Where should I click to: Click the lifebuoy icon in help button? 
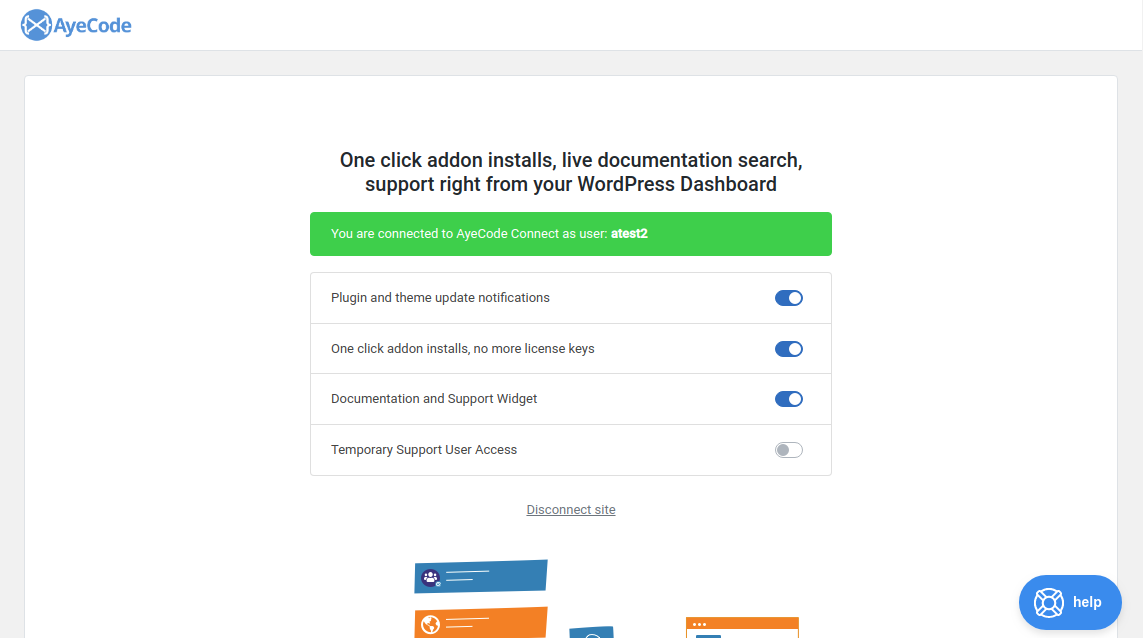(x=1048, y=603)
